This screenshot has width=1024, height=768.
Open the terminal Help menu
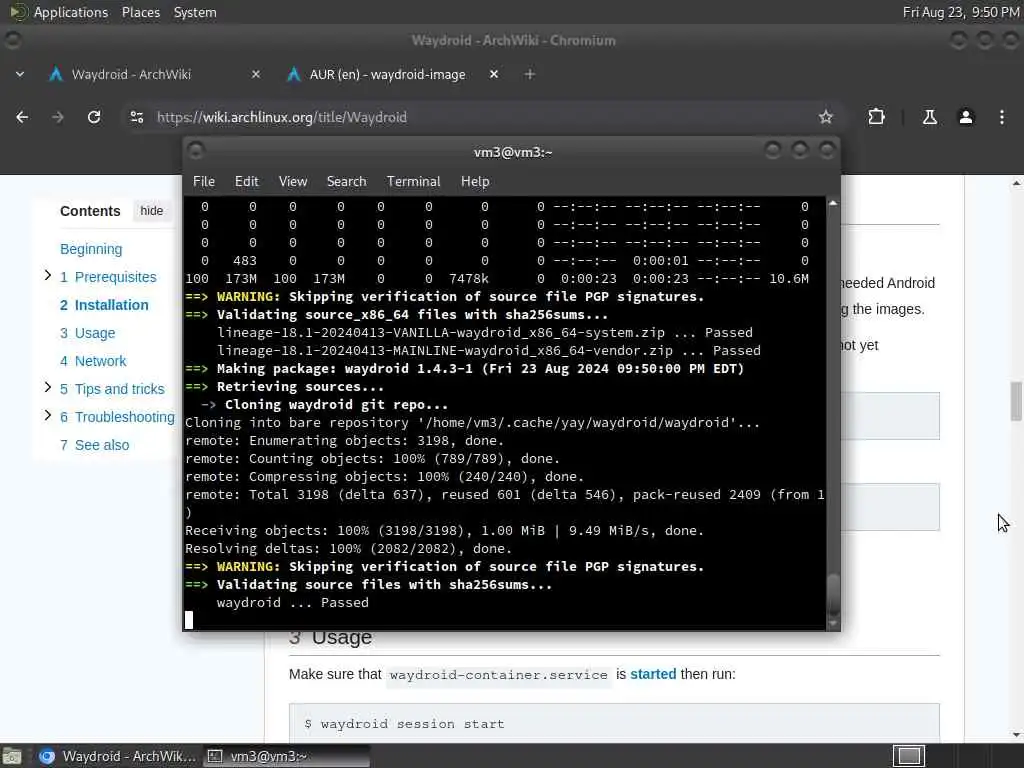(475, 182)
